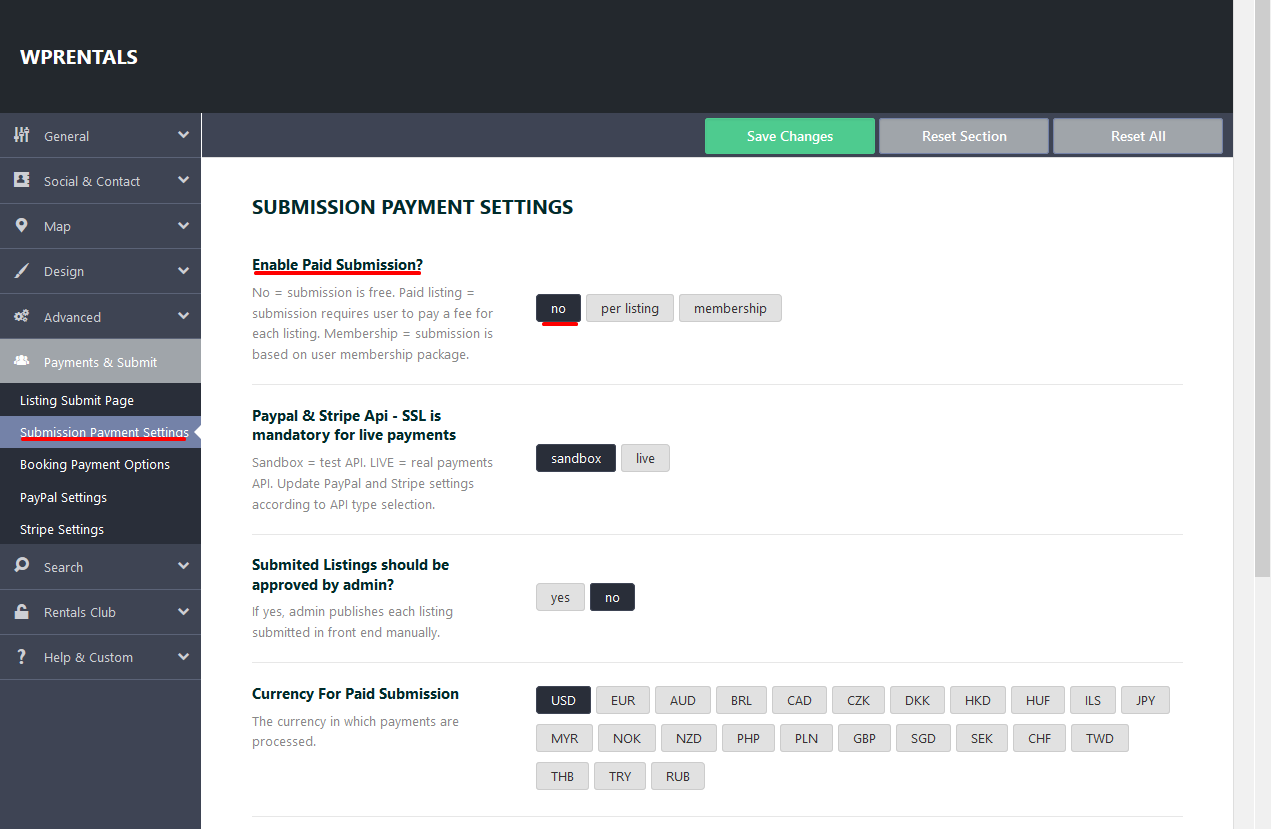Select TWD currency

click(x=1100, y=738)
